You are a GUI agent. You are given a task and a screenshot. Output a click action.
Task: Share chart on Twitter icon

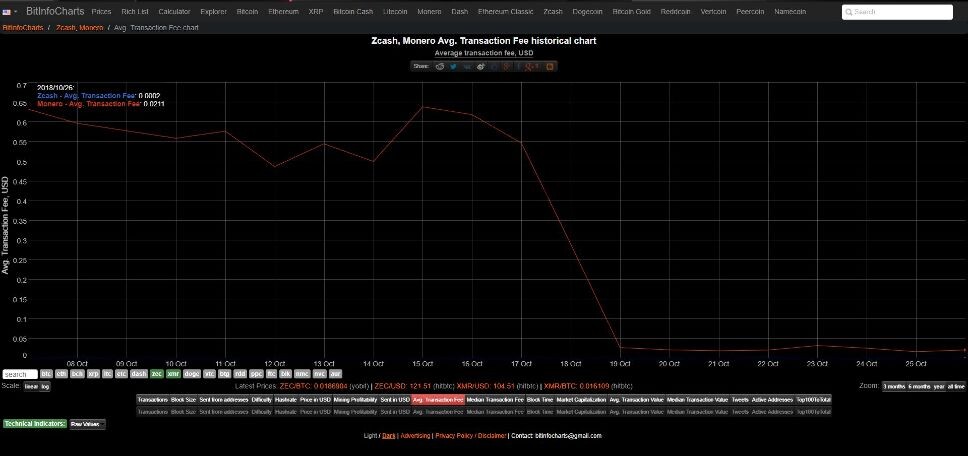point(453,67)
